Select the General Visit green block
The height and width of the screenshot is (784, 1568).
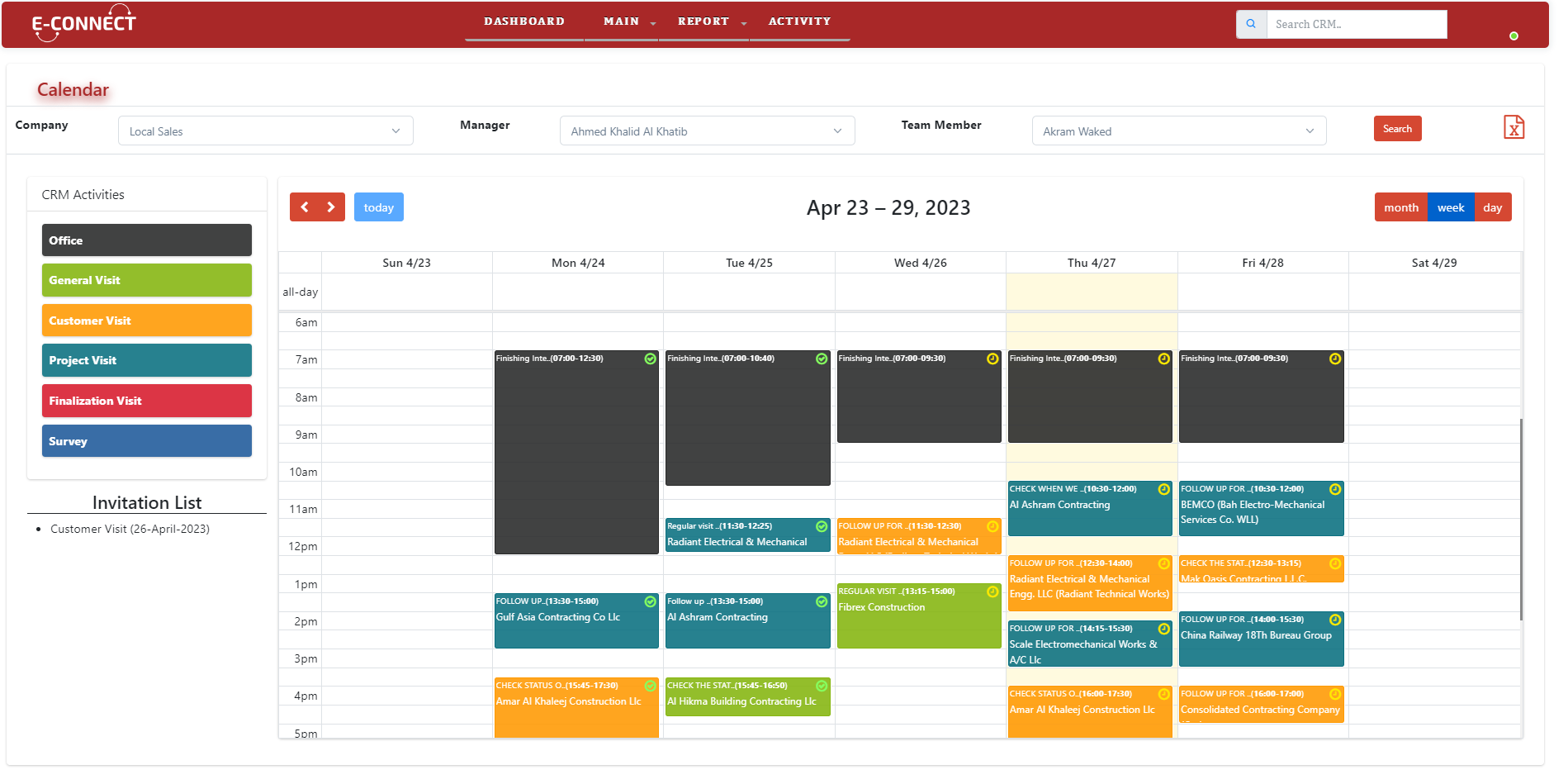coord(147,280)
